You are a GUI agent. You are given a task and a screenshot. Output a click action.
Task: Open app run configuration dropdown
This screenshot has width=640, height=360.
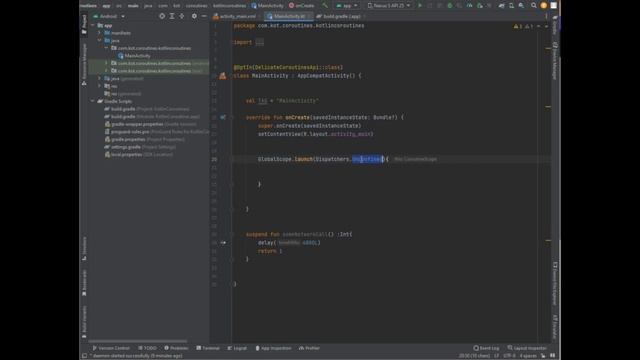pyautogui.click(x=347, y=6)
